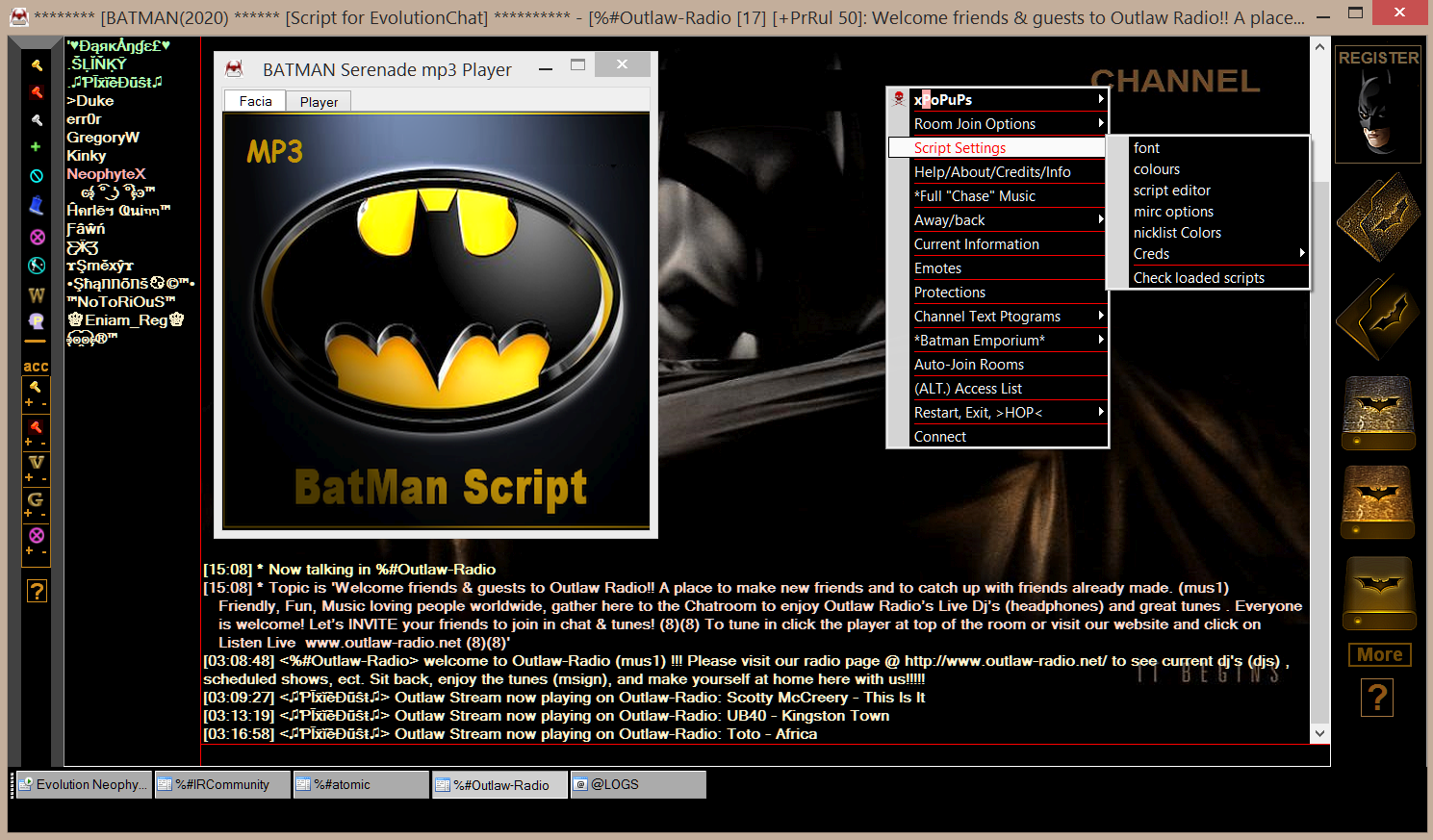Click the Connect menu entry
The width and height of the screenshot is (1433, 840).
point(939,437)
